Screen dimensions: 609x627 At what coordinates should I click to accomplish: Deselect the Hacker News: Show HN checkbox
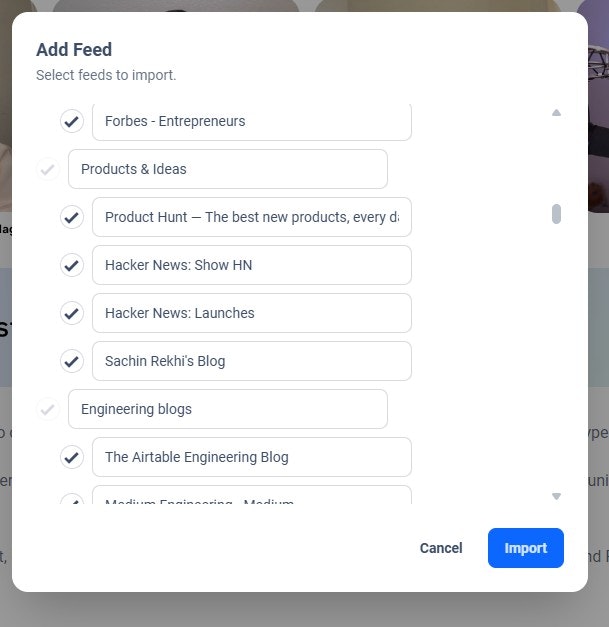coord(72,265)
